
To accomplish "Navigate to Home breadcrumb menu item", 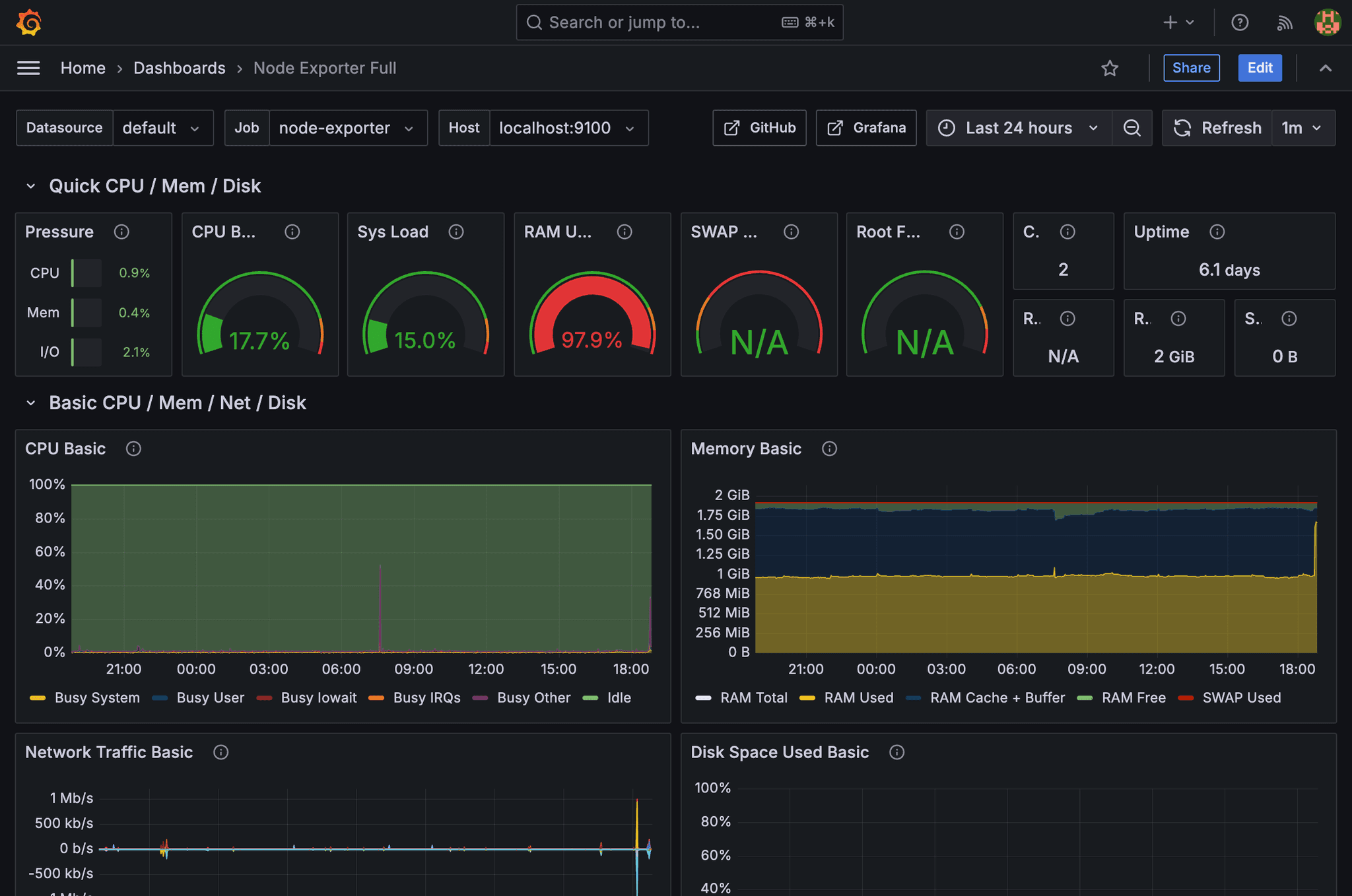I will pyautogui.click(x=83, y=67).
